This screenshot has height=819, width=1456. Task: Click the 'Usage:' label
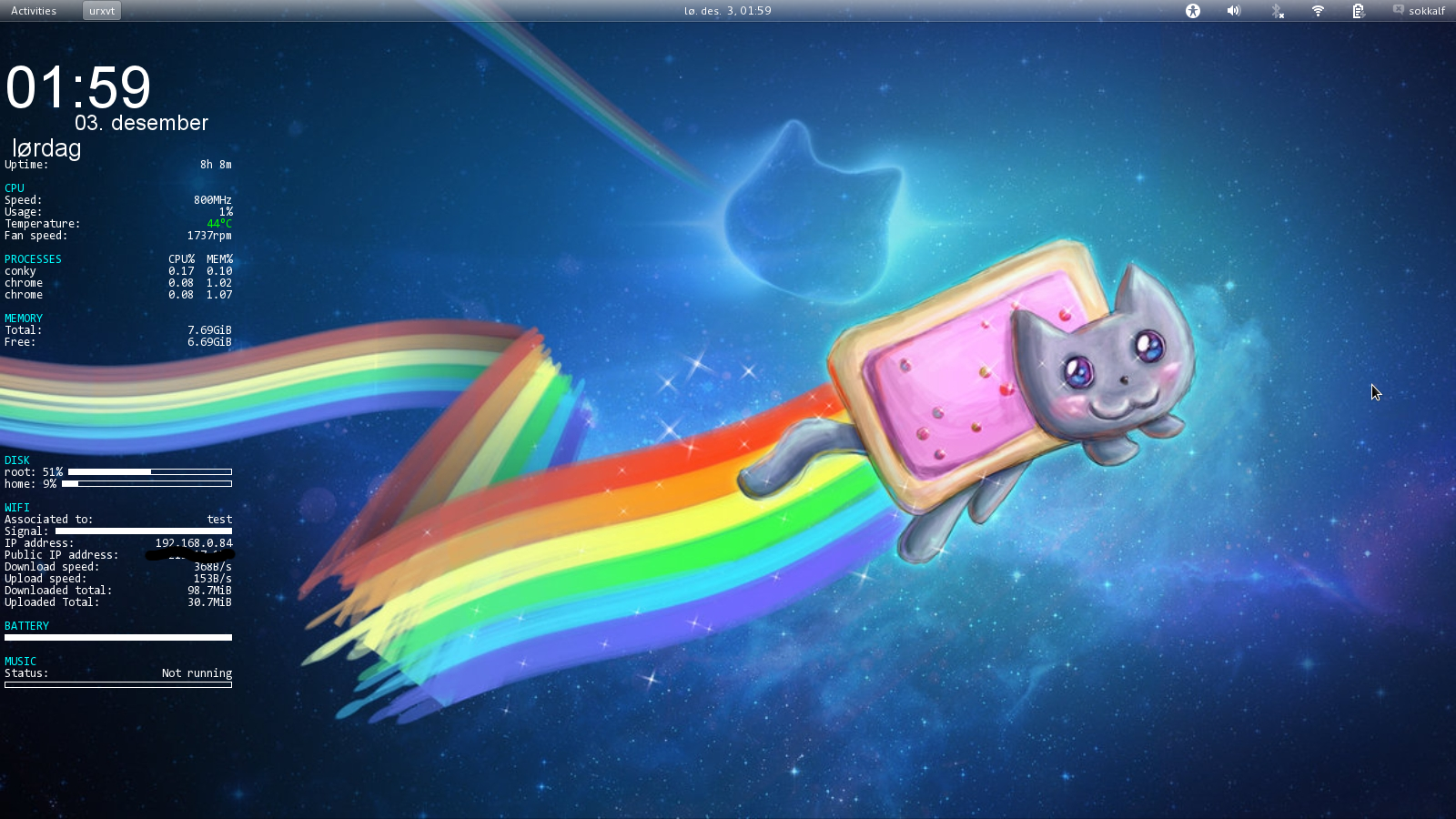coord(24,212)
